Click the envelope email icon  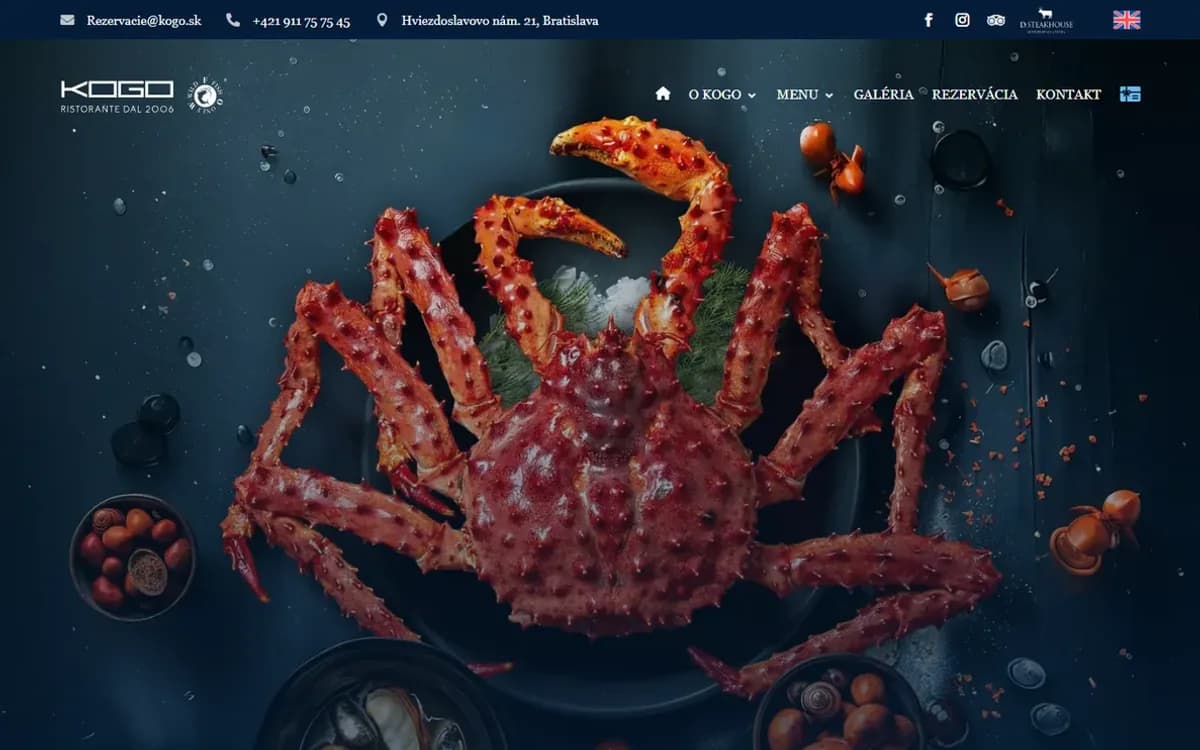point(67,20)
